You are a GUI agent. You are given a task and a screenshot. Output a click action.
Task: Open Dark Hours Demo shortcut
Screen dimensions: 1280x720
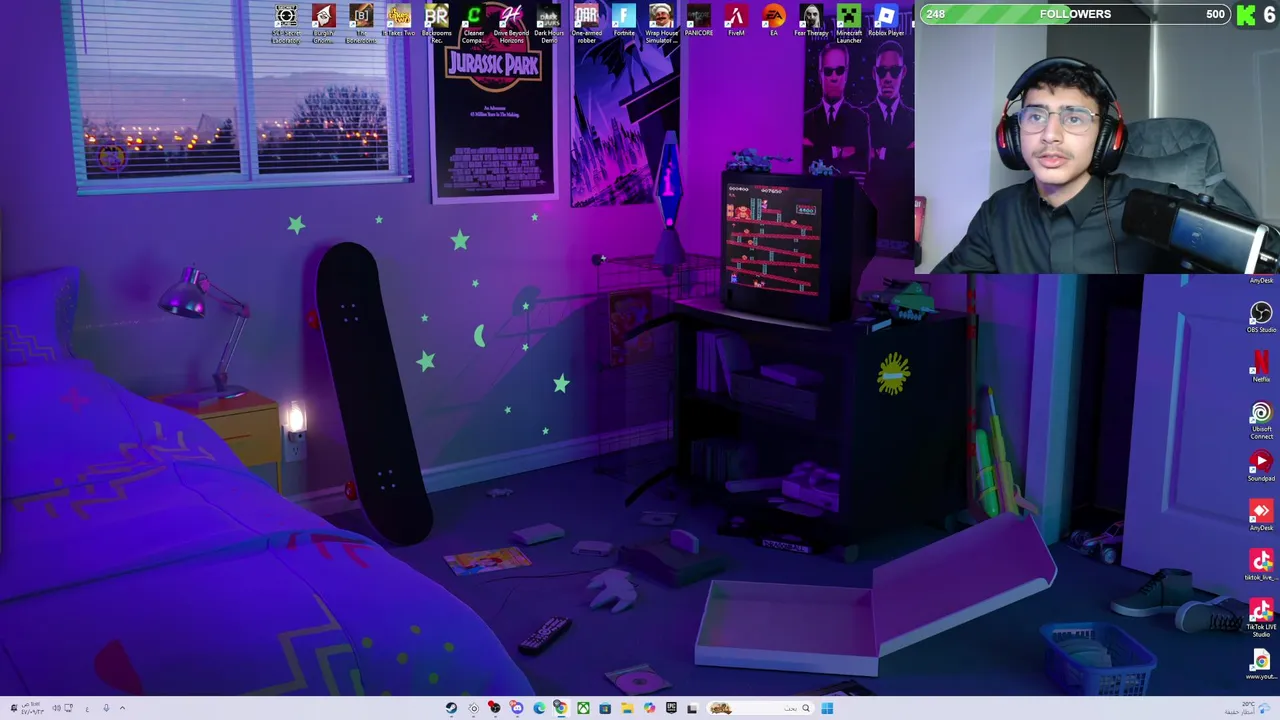(x=548, y=24)
